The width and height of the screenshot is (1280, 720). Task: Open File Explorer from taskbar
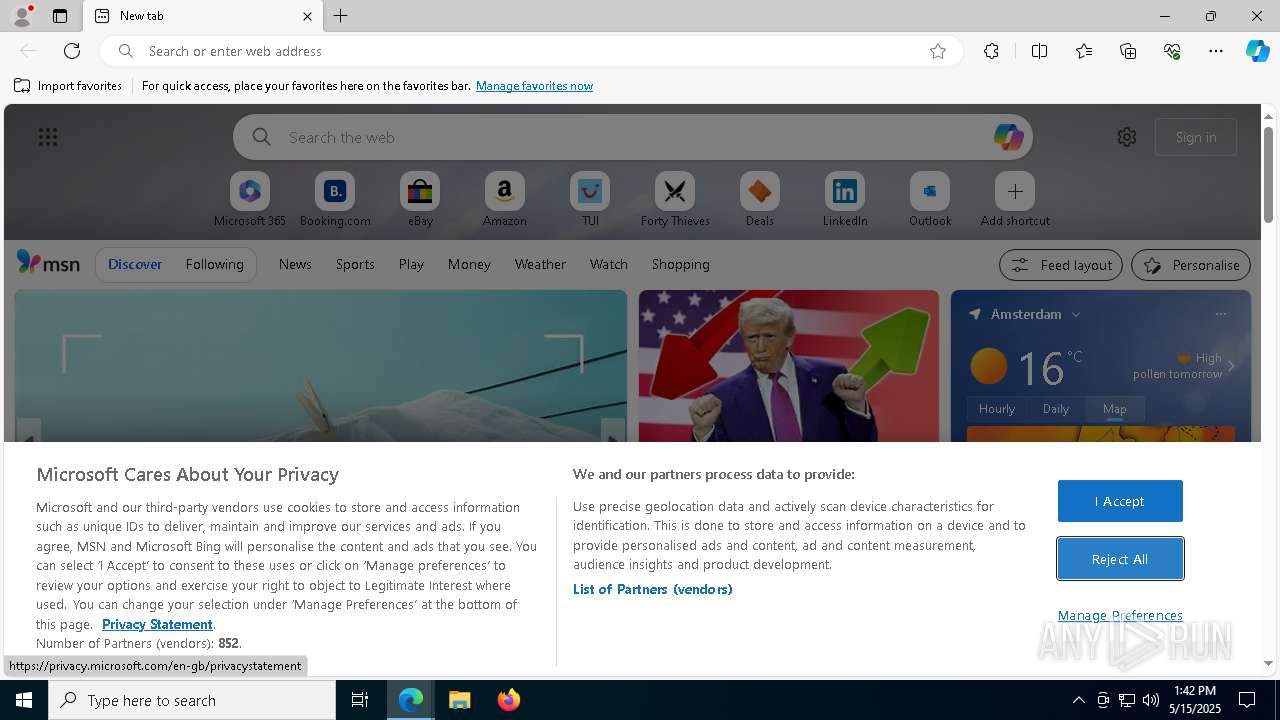pyautogui.click(x=460, y=700)
